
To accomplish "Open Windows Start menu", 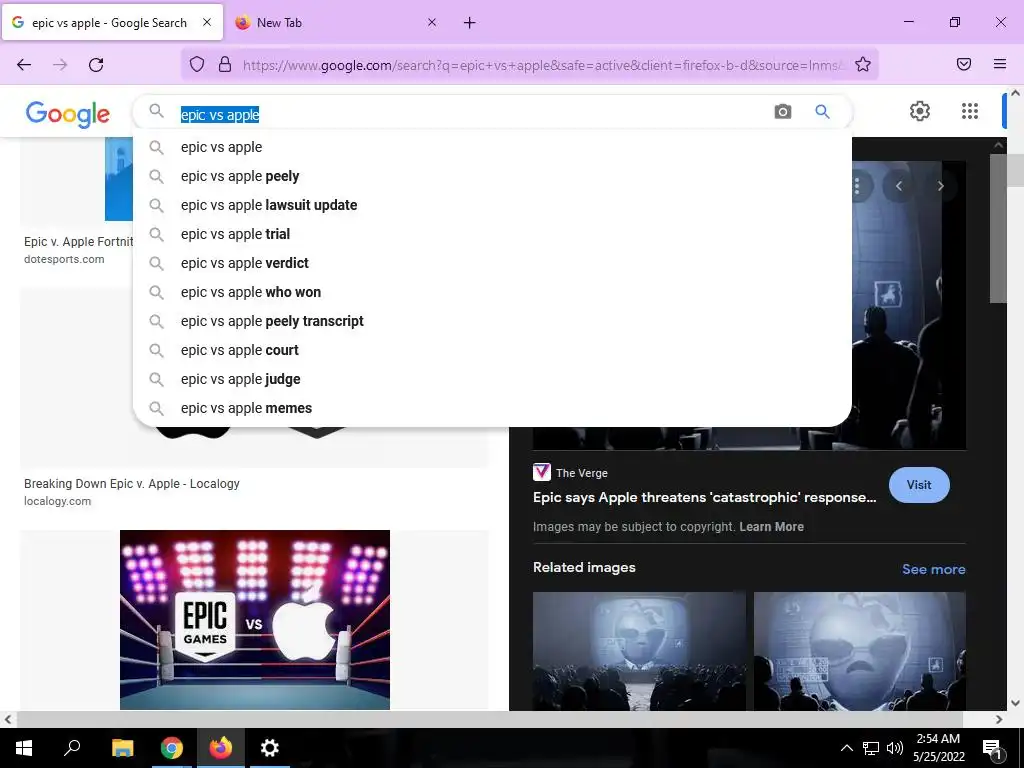I will coord(24,748).
